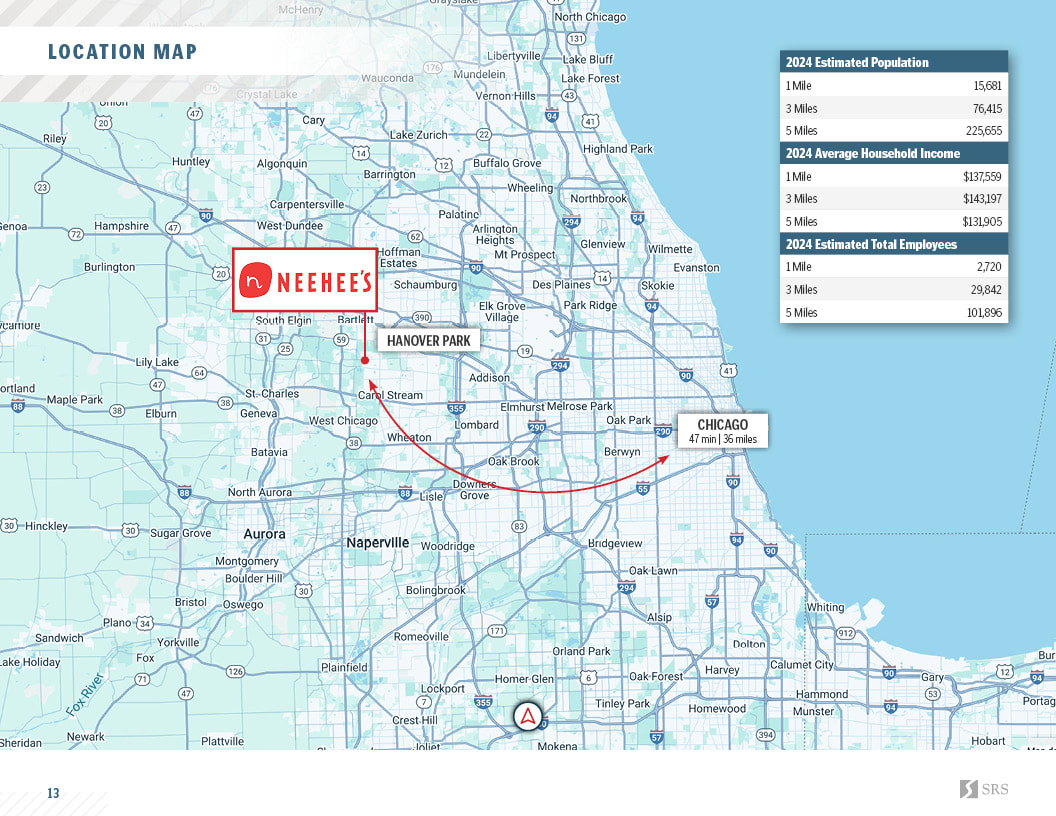
Task: Click the Route 22 highway shield
Action: (x=484, y=134)
